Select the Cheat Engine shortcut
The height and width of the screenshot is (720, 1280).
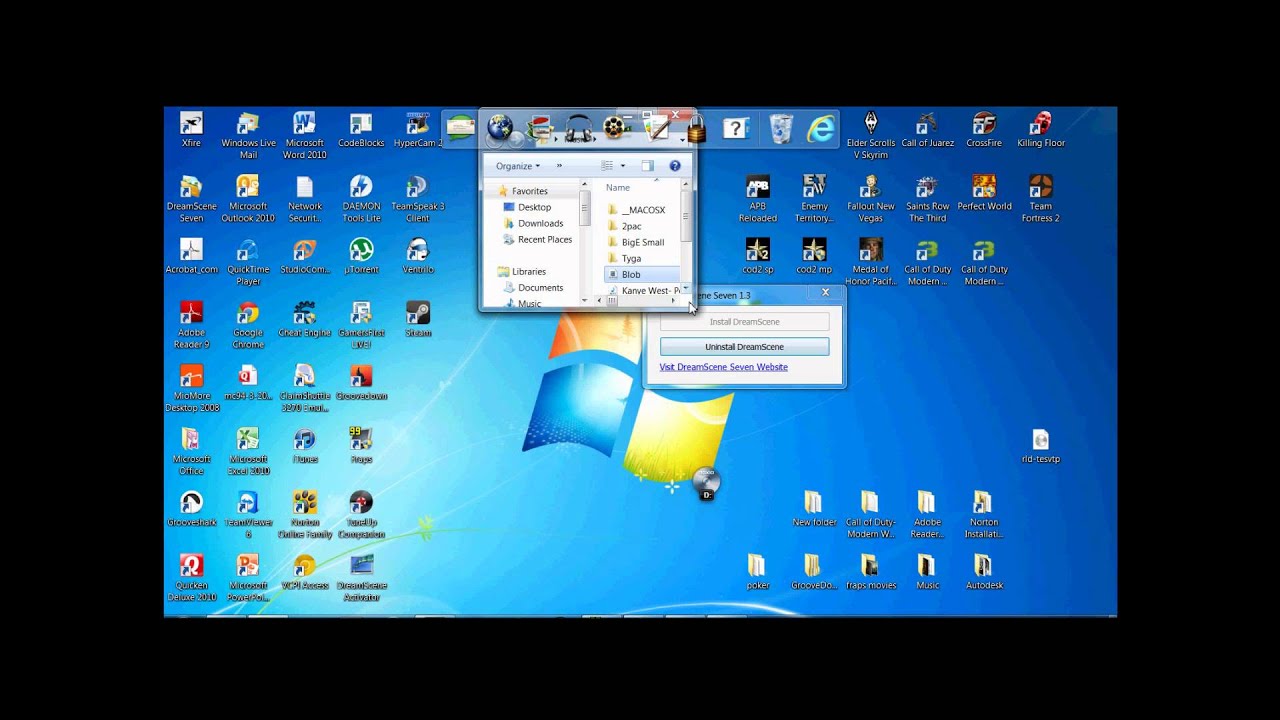point(304,320)
